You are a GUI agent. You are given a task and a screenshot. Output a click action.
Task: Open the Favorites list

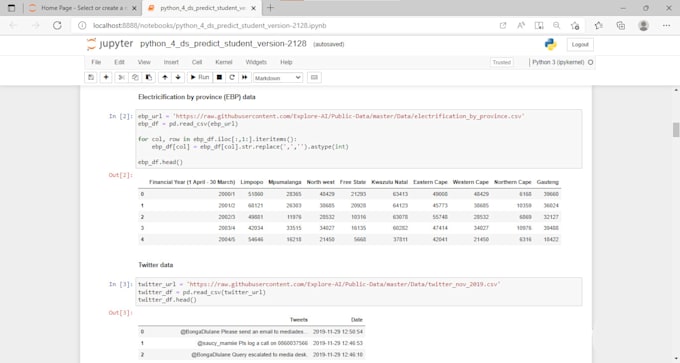click(x=599, y=26)
